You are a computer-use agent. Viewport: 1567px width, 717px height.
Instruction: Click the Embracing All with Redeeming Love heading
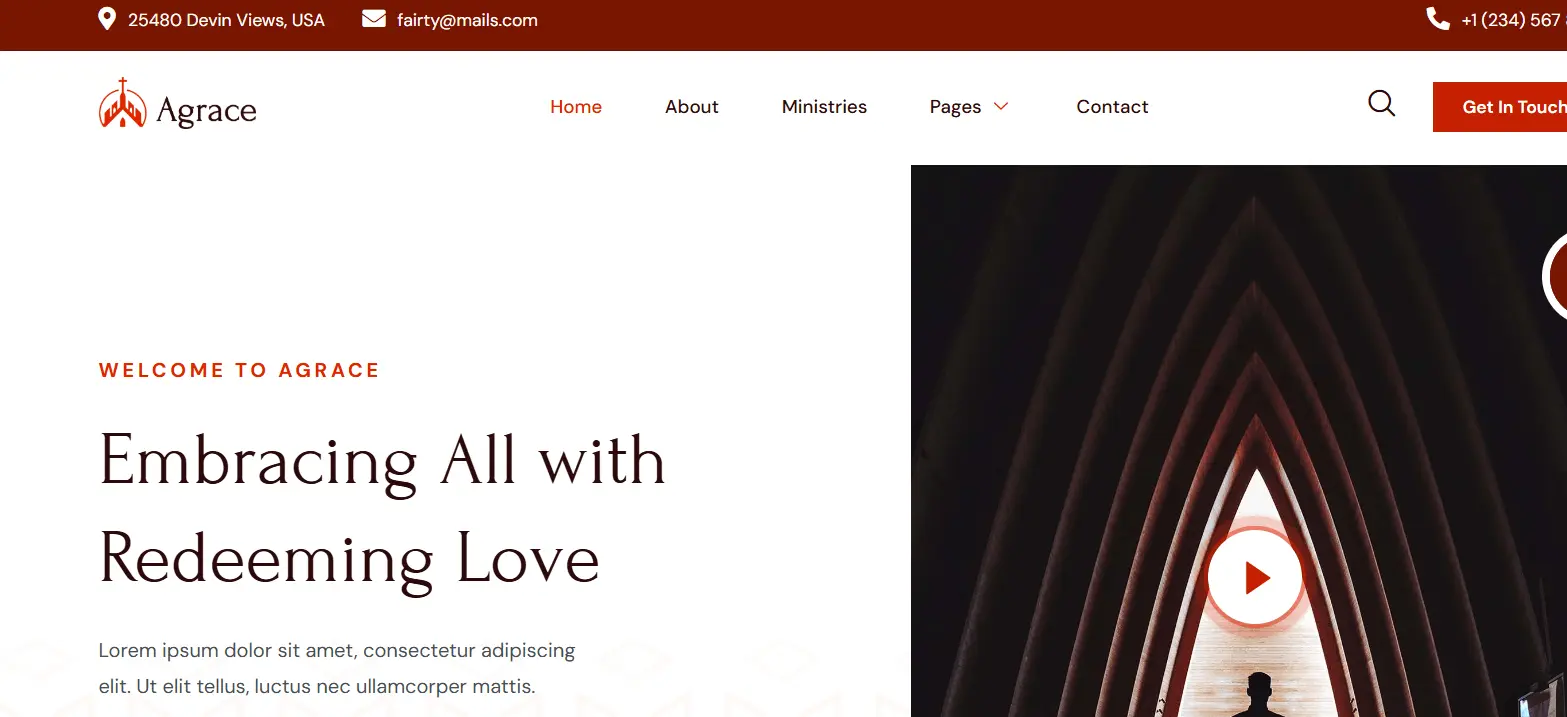pyautogui.click(x=382, y=509)
